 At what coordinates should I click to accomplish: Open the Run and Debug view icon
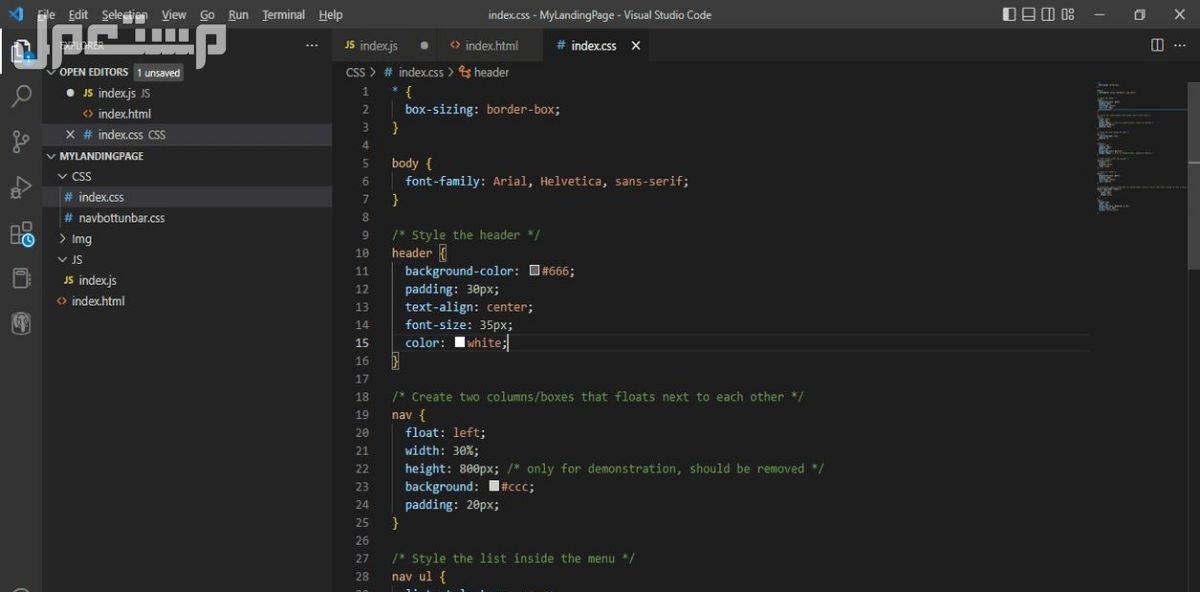(21, 188)
